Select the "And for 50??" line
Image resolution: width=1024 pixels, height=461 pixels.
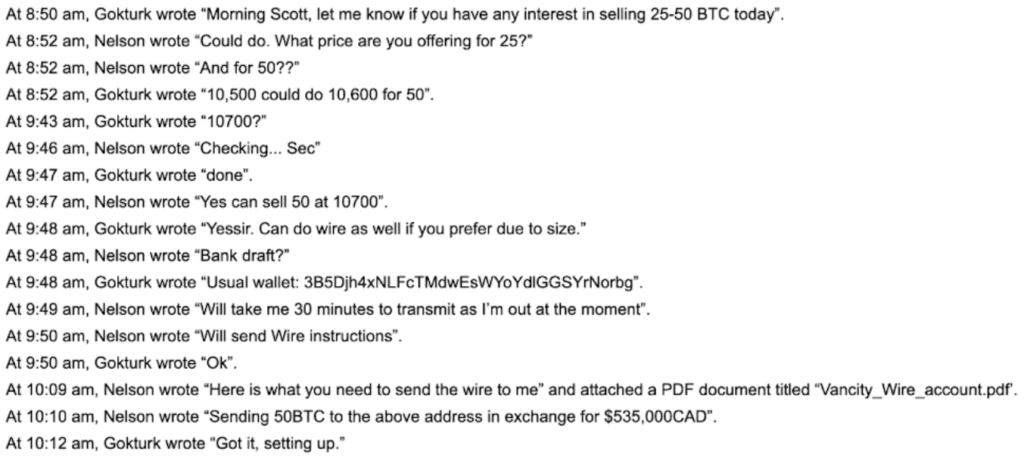pos(153,69)
